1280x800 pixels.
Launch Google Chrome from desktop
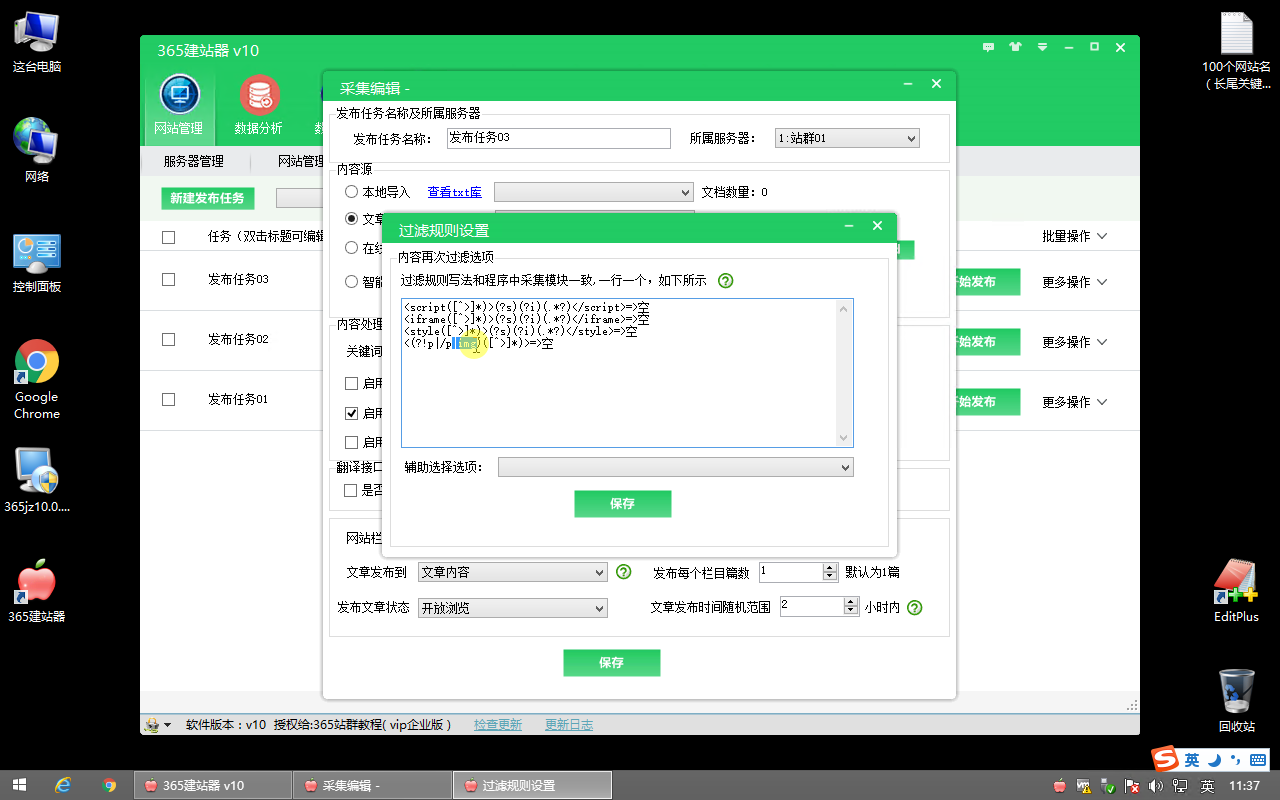click(37, 379)
